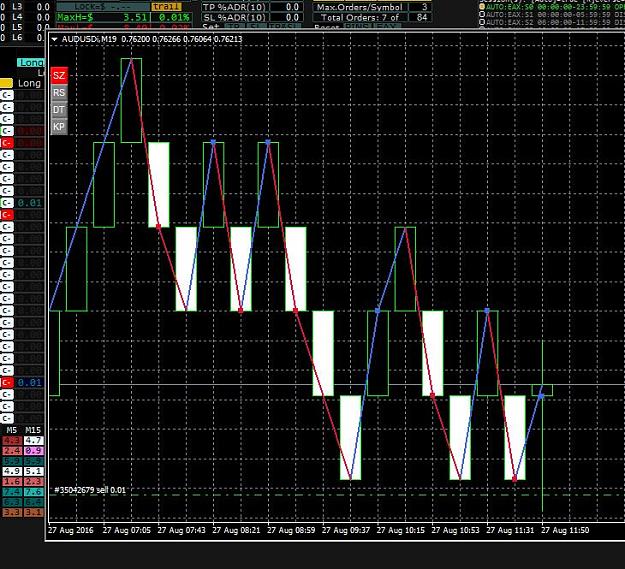Click the yellow swatch beside Long

(6, 83)
